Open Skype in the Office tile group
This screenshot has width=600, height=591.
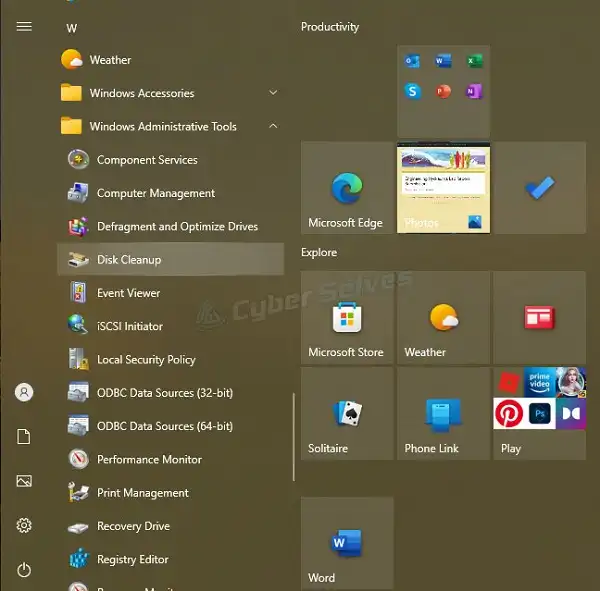click(412, 91)
